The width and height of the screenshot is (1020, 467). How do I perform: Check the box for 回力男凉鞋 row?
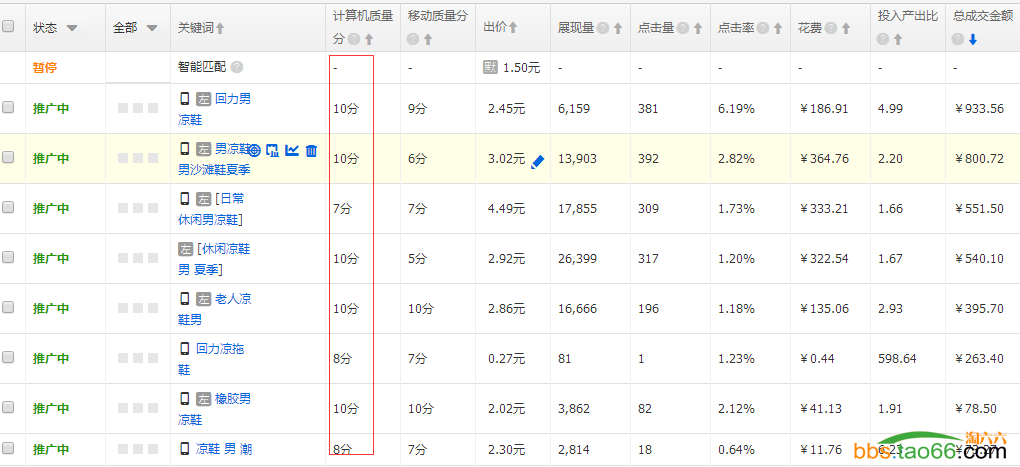(x=8, y=108)
